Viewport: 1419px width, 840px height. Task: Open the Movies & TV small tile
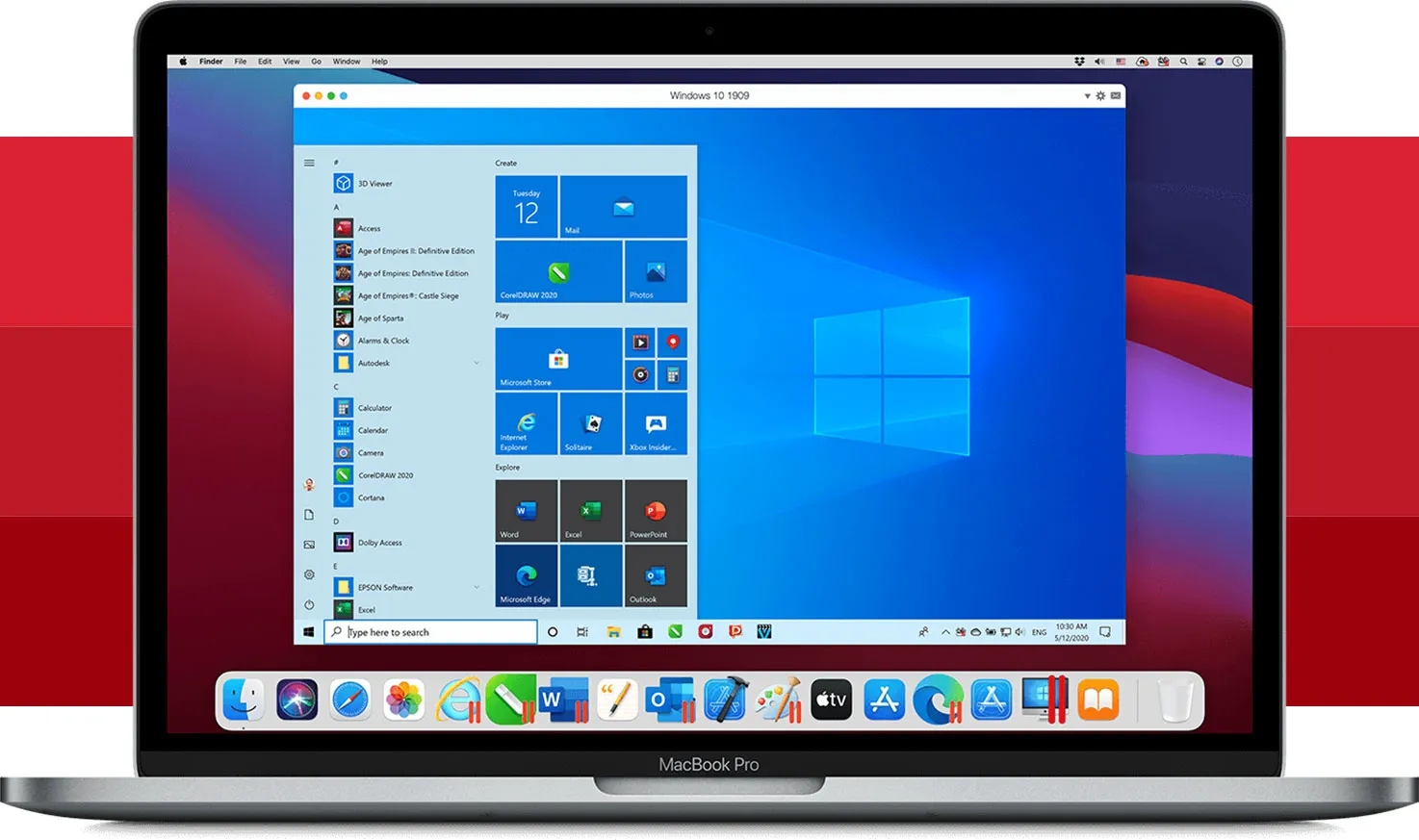pyautogui.click(x=640, y=343)
